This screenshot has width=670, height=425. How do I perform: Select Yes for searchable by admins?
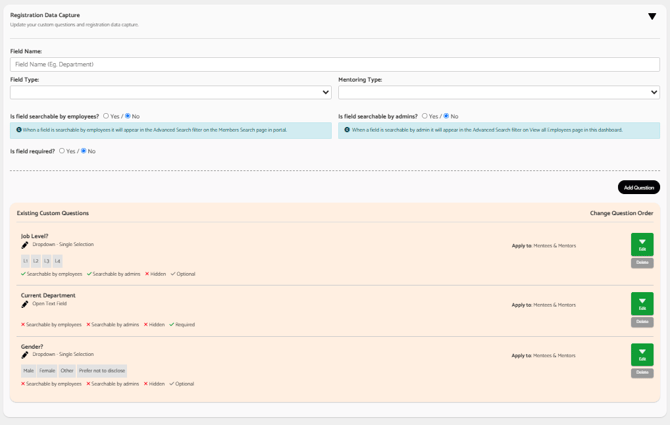click(424, 116)
